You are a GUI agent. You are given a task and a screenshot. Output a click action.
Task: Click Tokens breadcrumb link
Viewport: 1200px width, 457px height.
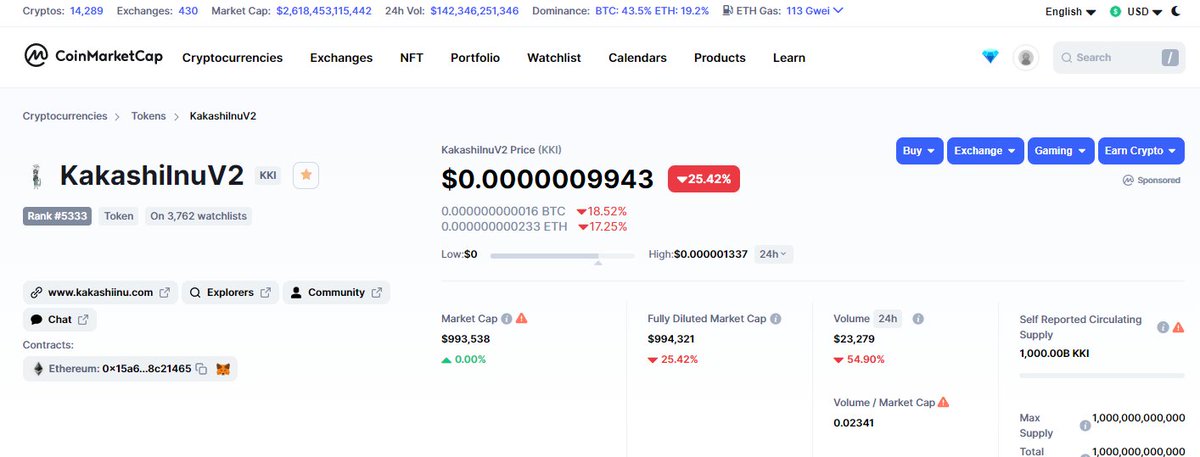148,116
